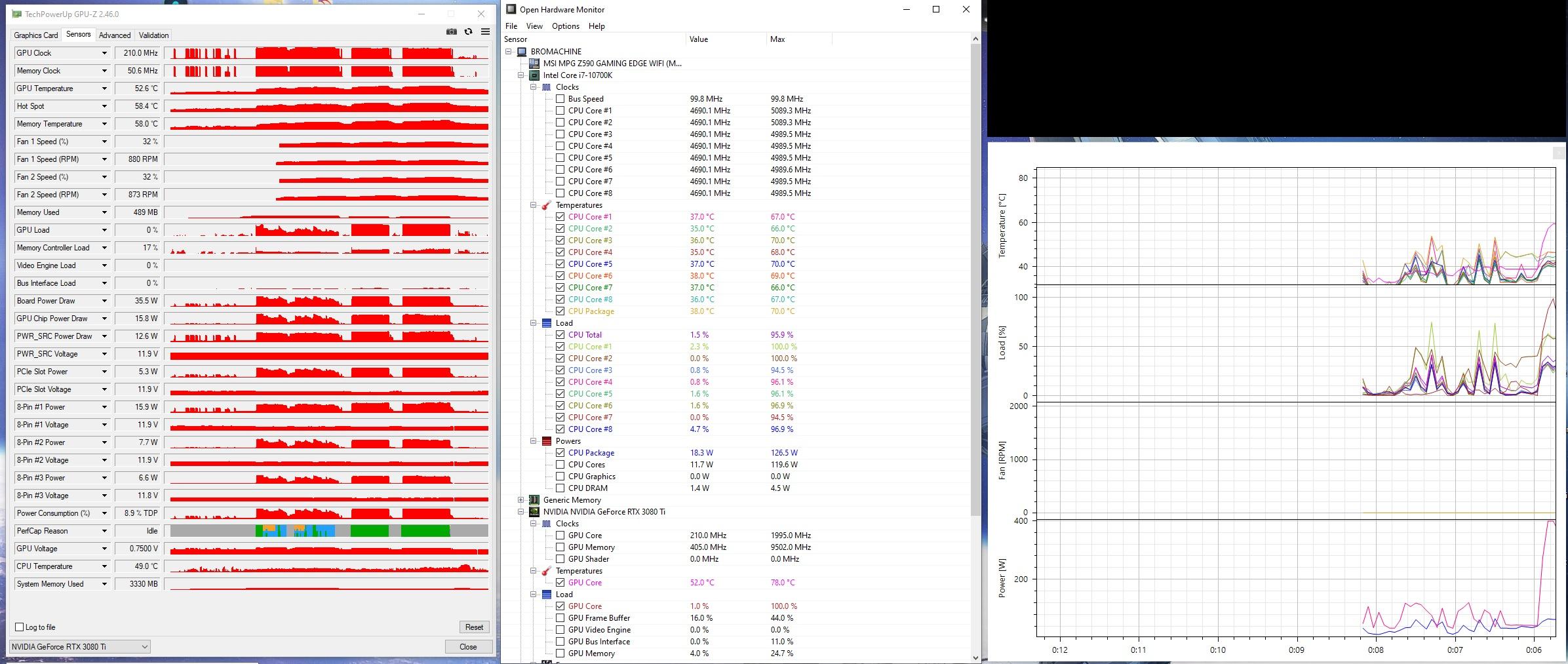Collapse the CPU Powers group
Screen dimensions: 1568x664
[534, 441]
